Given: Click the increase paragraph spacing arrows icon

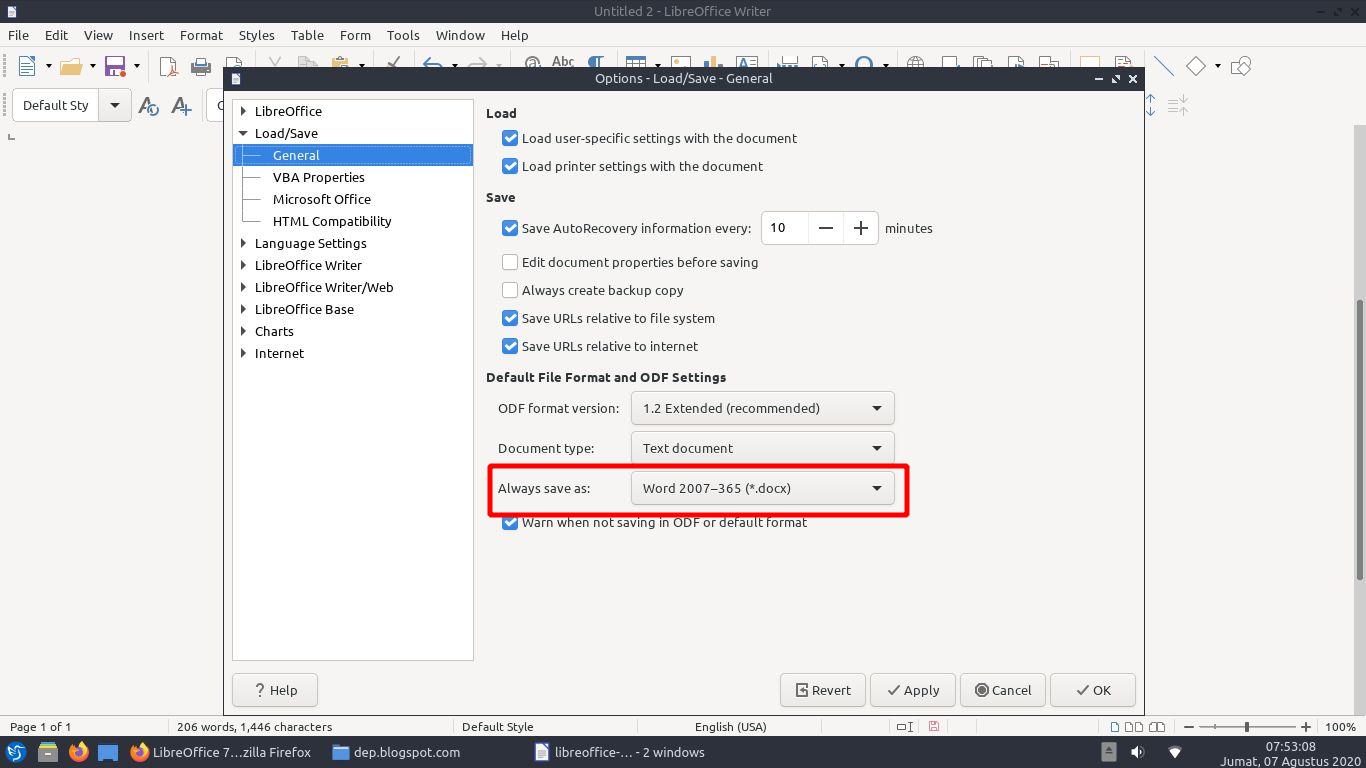Looking at the screenshot, I should coord(1150,105).
